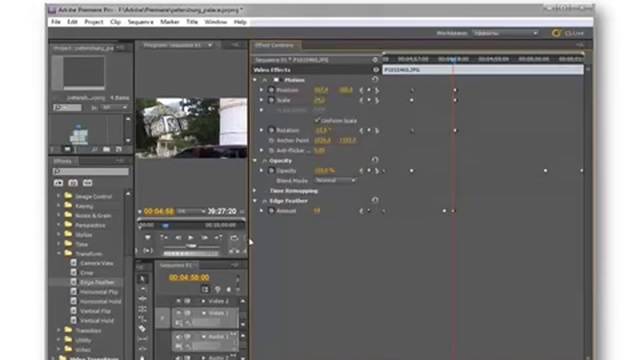Open CS Live icon
The height and width of the screenshot is (360, 640).
coord(556,33)
